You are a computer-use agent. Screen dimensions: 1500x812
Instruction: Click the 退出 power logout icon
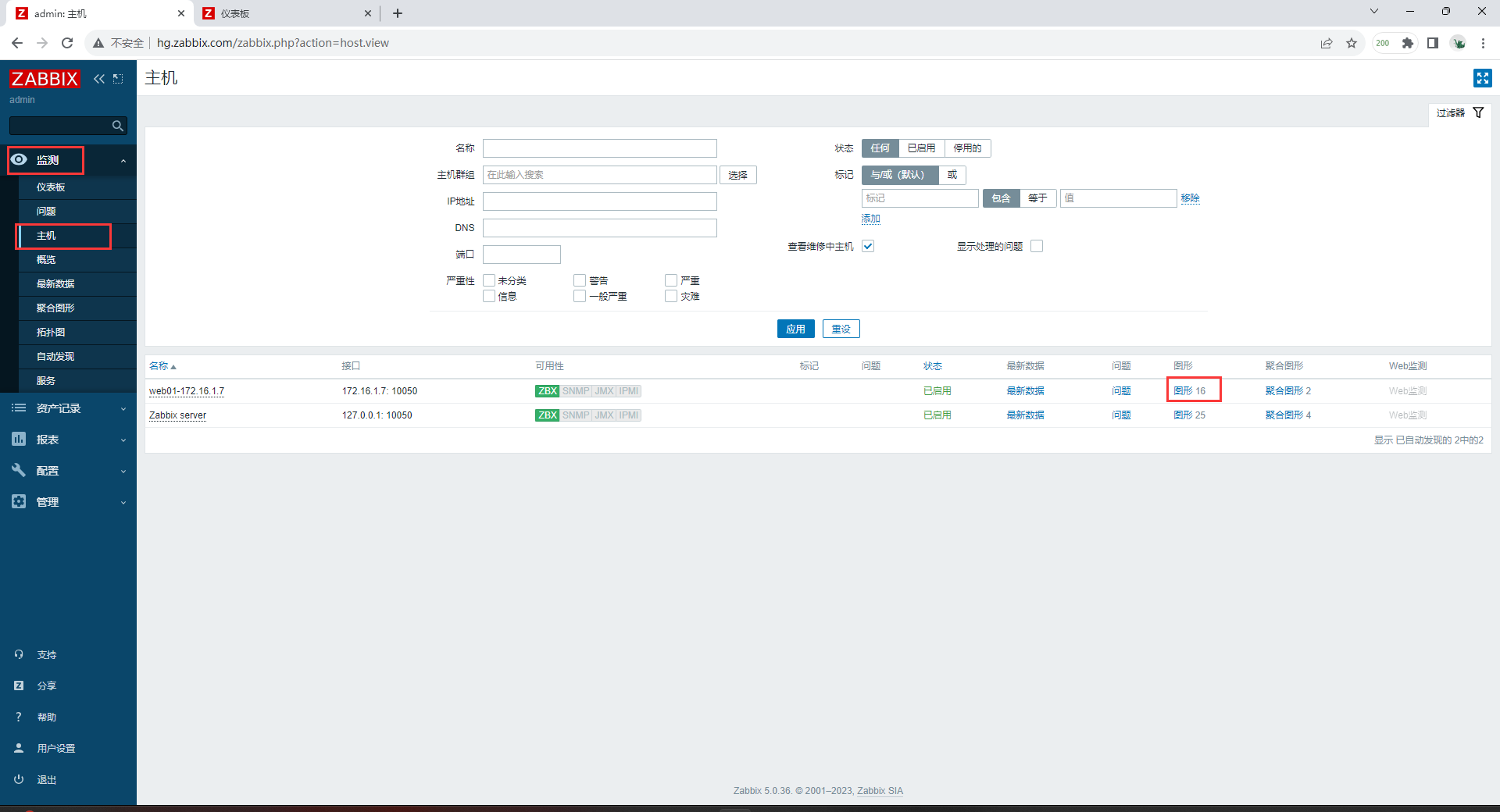pyautogui.click(x=19, y=779)
